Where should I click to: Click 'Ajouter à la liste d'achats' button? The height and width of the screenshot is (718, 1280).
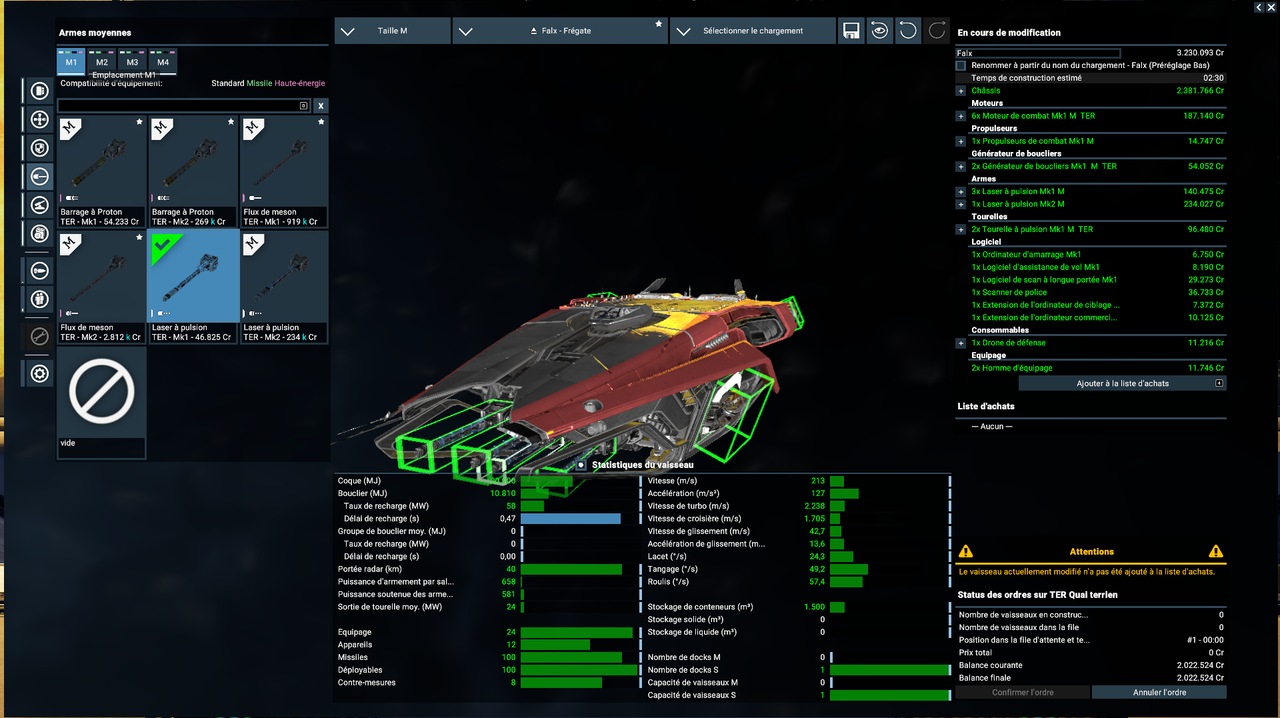pos(1122,383)
